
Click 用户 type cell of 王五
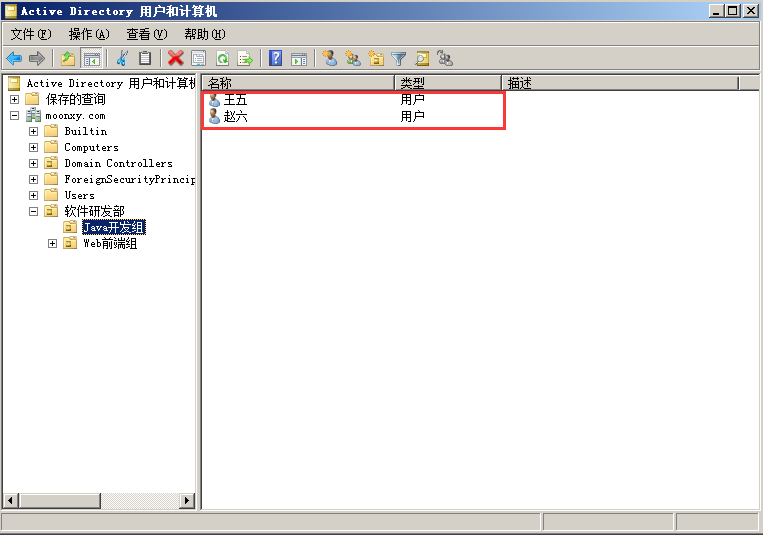click(x=413, y=100)
